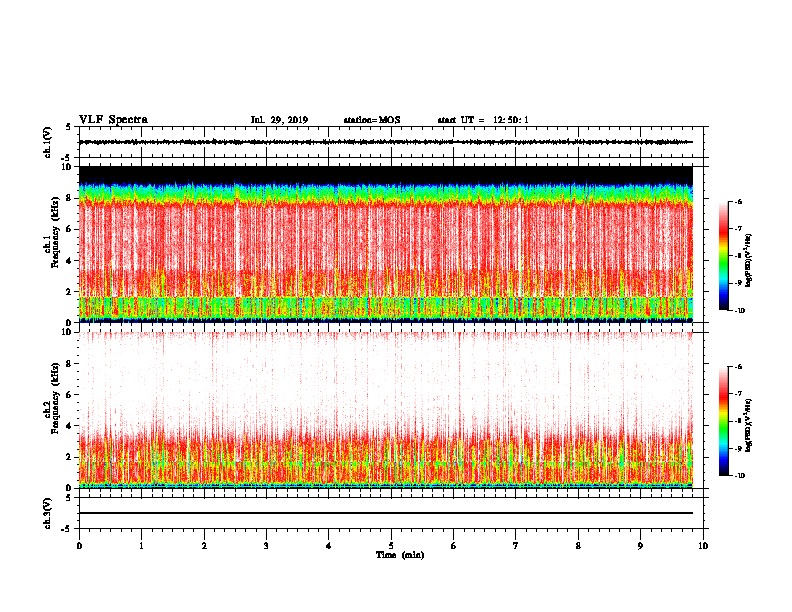Click the "Time (min)" x-axis label

click(400, 555)
